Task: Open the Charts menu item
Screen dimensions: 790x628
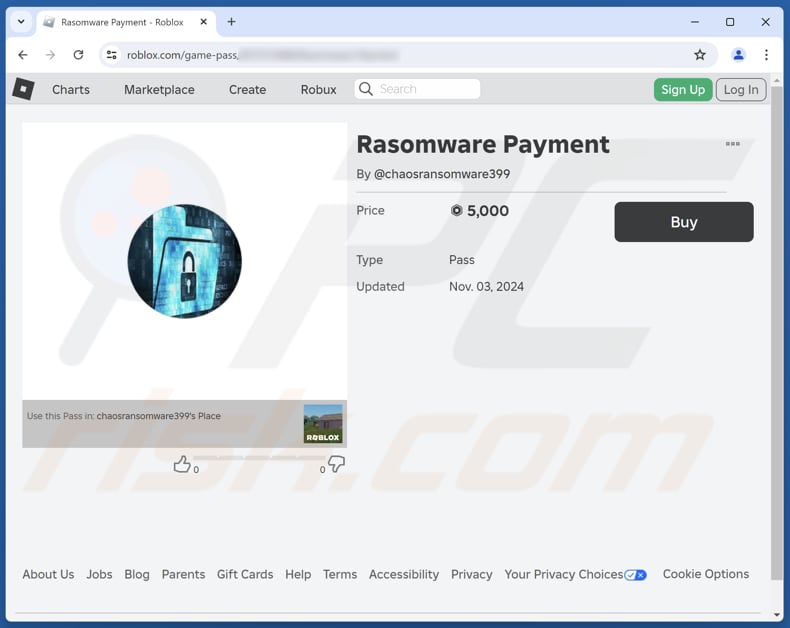Action: (71, 90)
